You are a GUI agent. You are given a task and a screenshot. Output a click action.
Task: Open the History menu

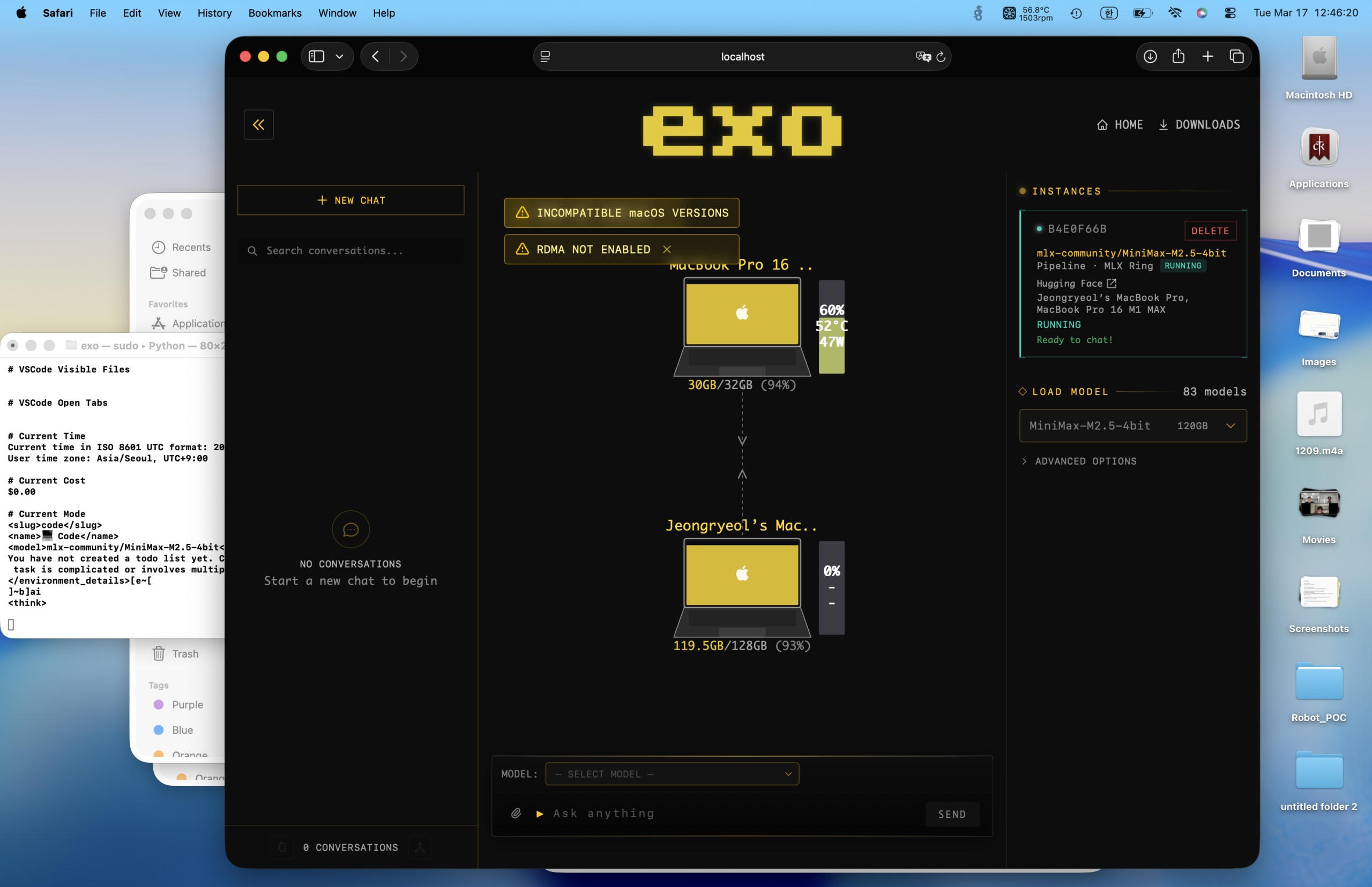pos(214,13)
